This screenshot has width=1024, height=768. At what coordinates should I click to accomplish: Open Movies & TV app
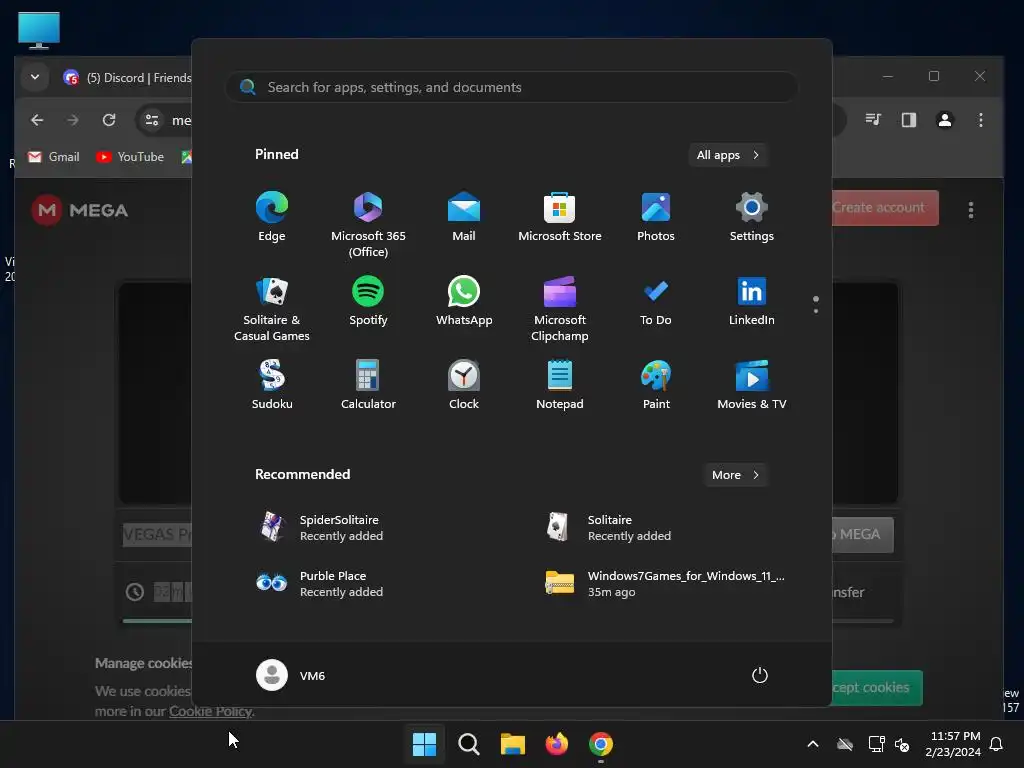click(752, 385)
